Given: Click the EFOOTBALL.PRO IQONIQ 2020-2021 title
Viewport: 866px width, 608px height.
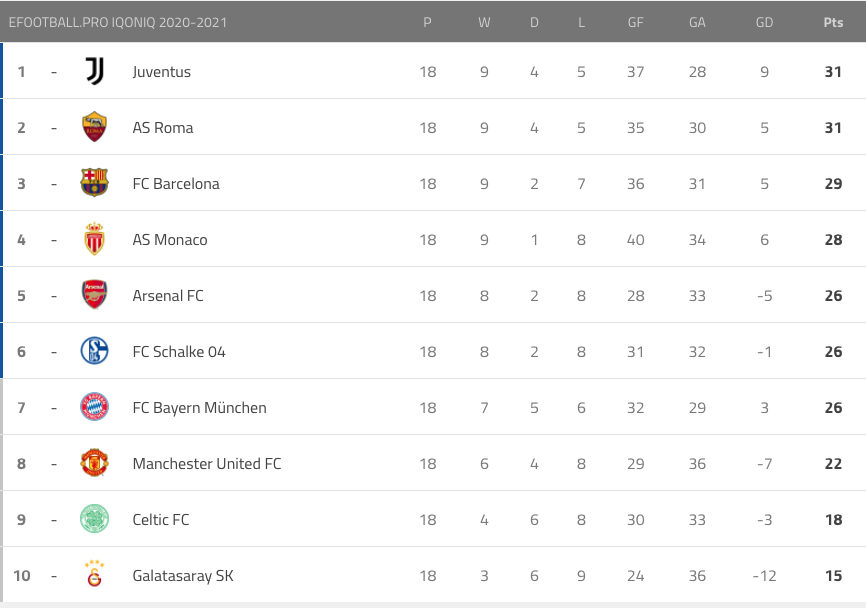Looking at the screenshot, I should (x=118, y=22).
